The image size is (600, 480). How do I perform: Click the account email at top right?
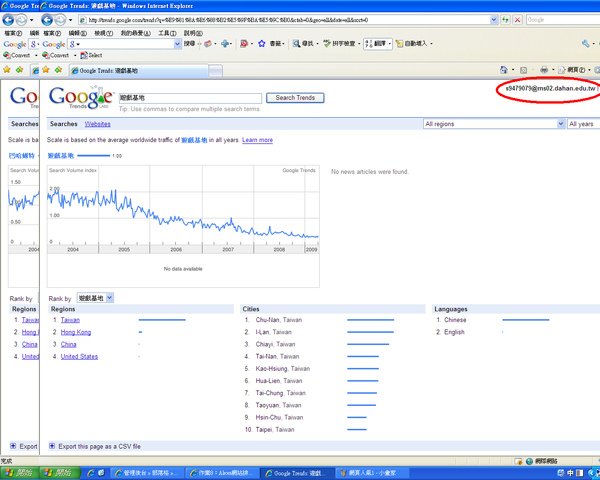click(550, 88)
